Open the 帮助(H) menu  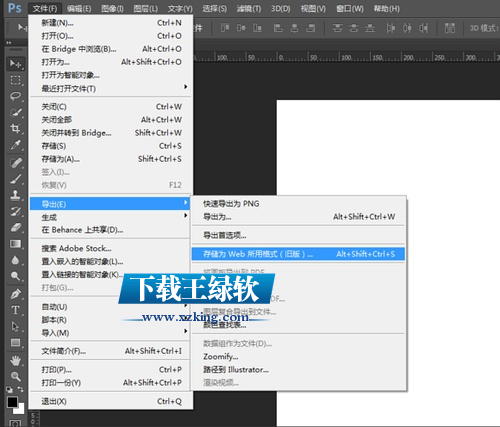point(386,8)
